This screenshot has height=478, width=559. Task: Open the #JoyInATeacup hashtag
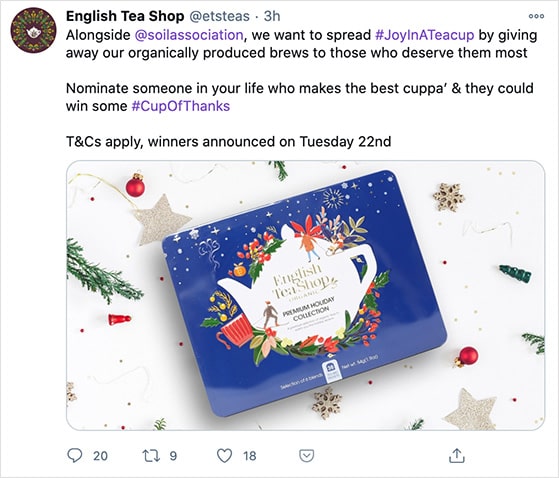point(425,35)
